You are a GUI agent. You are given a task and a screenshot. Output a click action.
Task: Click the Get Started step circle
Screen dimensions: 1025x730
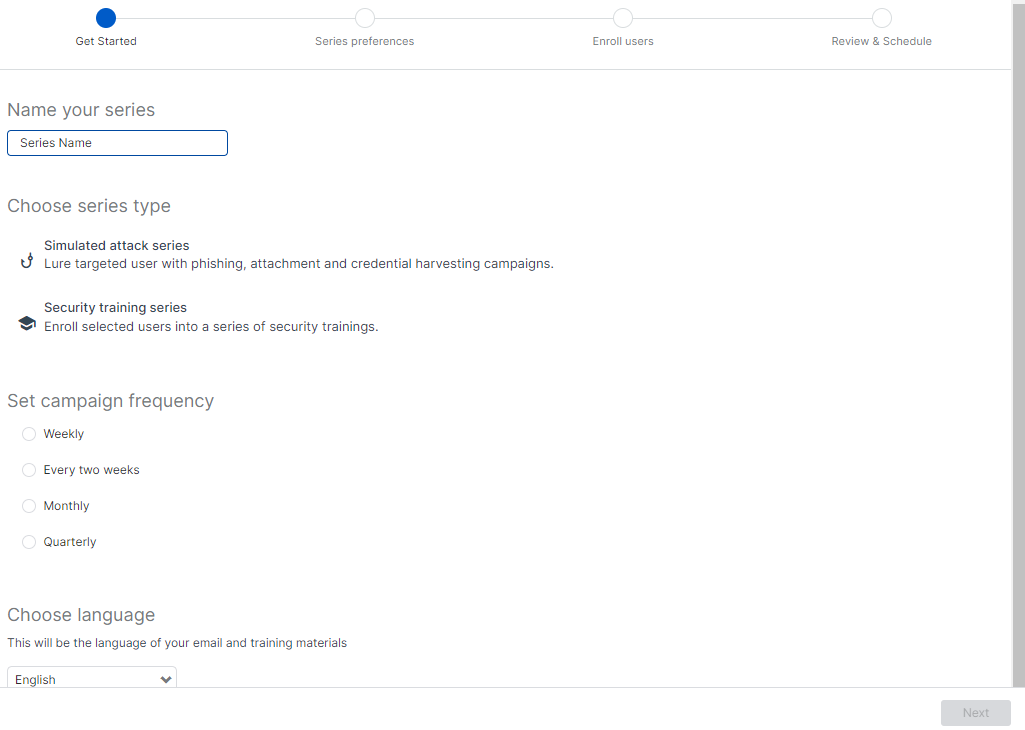click(x=106, y=18)
